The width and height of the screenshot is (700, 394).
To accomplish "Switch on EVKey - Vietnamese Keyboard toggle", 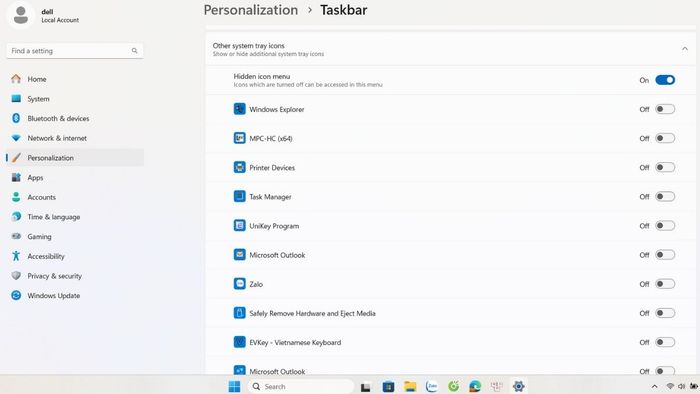I will (665, 342).
